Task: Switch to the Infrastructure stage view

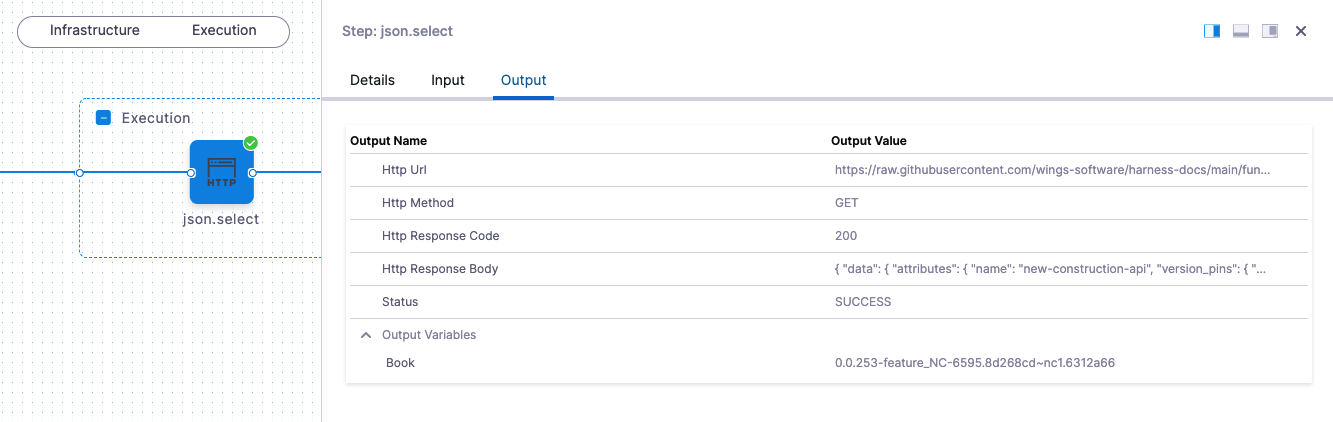Action: click(95, 30)
